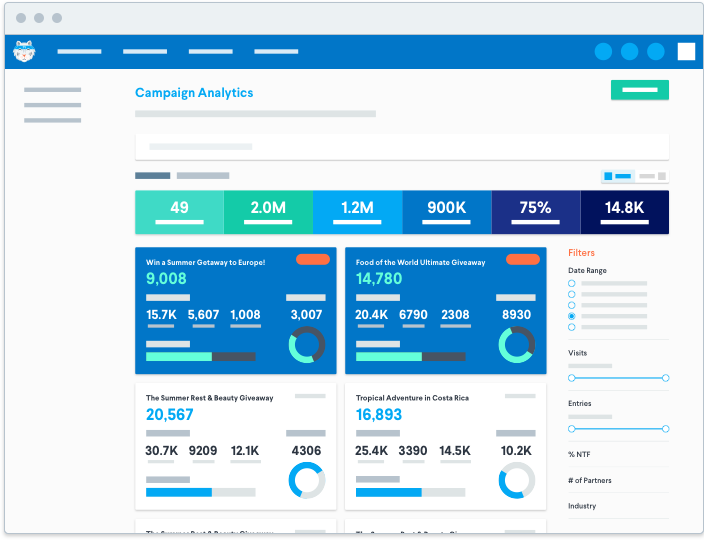Click the green button beside Campaign Analytics
The image size is (704, 540).
[x=639, y=90]
